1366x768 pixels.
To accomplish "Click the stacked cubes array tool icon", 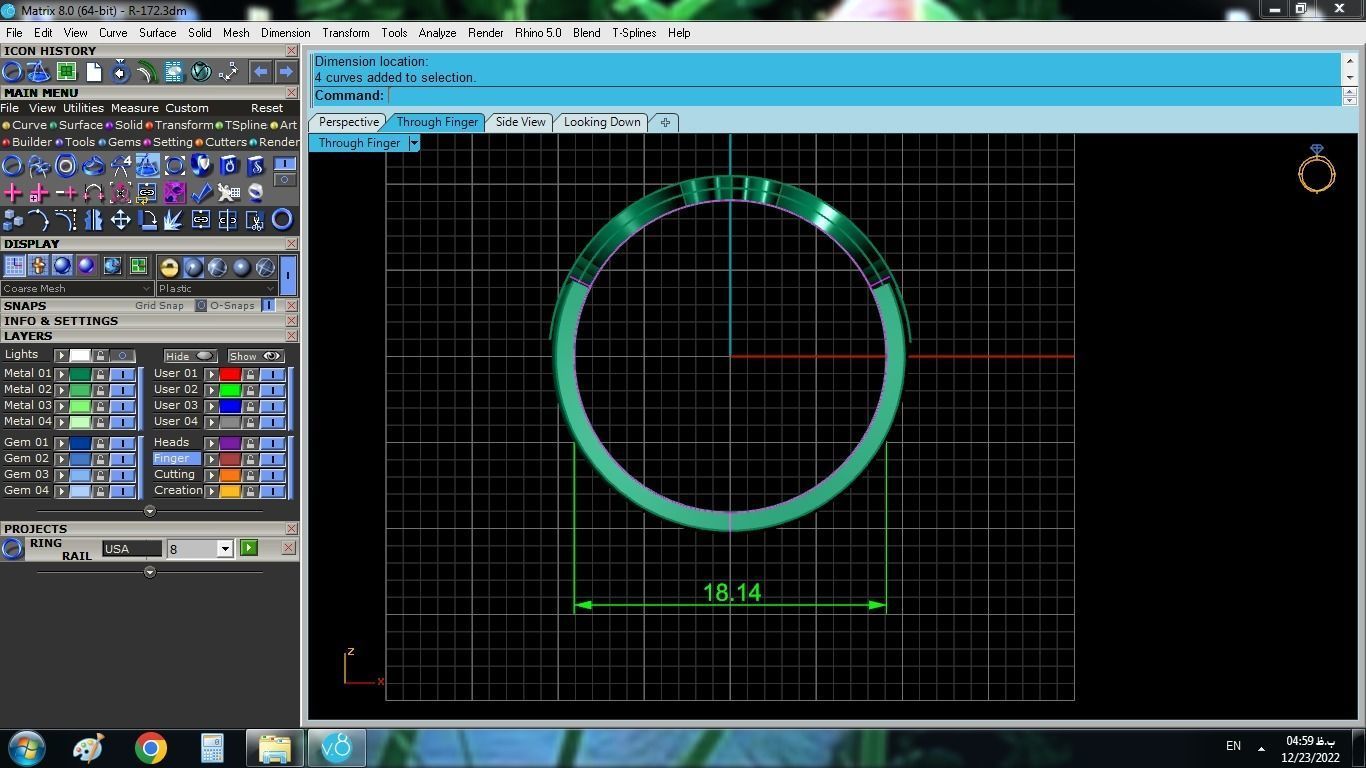I will (12, 219).
